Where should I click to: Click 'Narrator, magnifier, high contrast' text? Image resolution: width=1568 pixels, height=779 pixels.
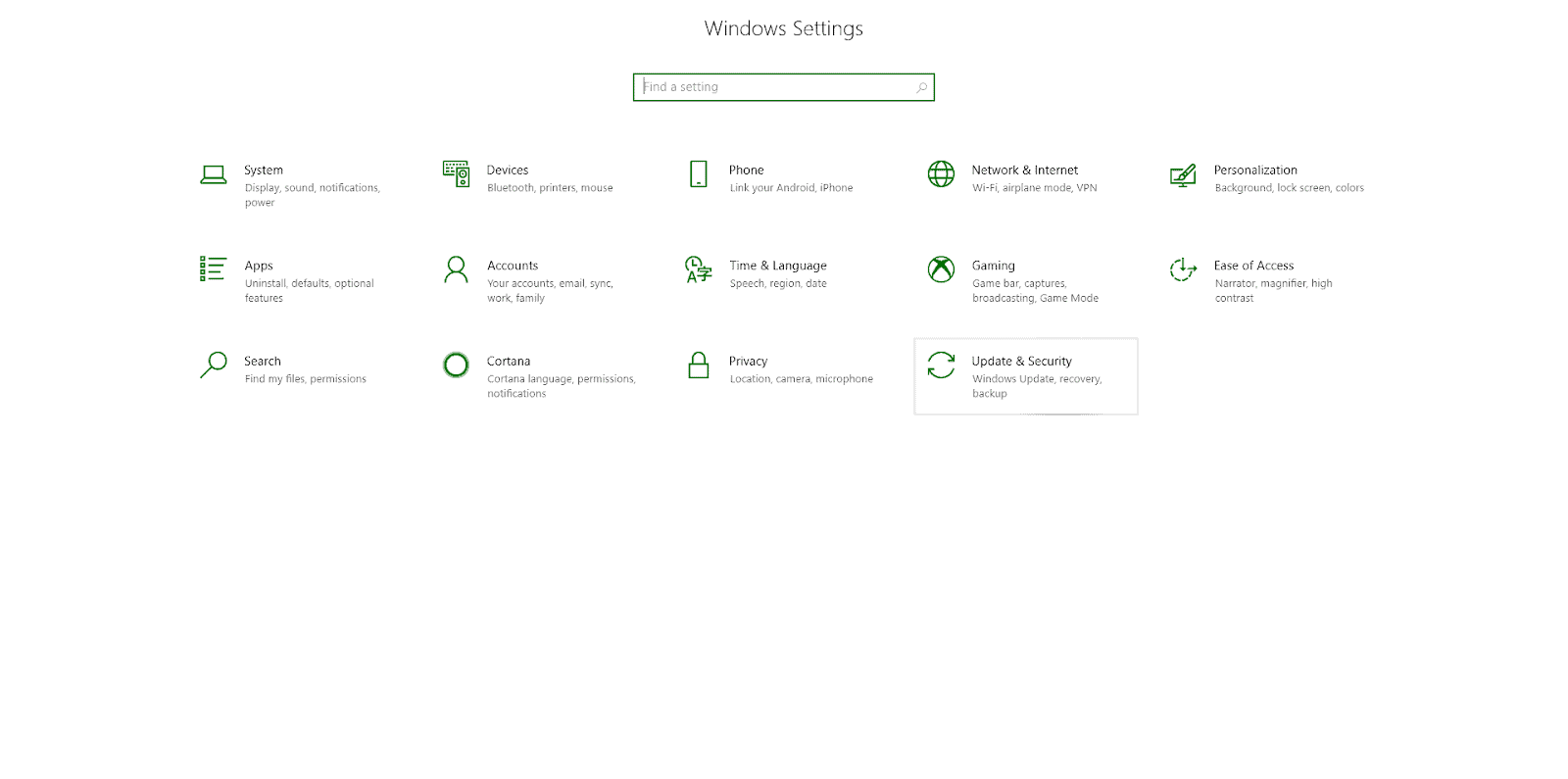click(x=1273, y=291)
